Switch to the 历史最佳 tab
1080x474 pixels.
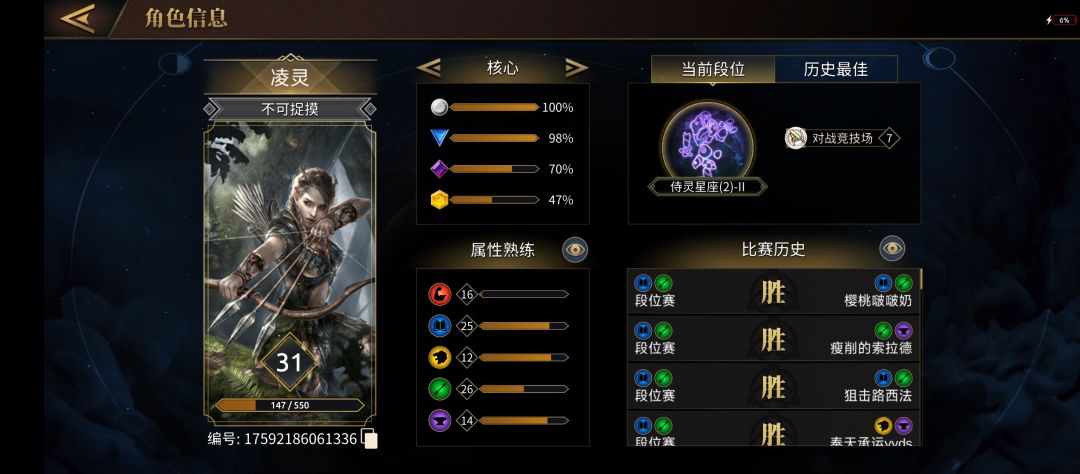click(836, 70)
